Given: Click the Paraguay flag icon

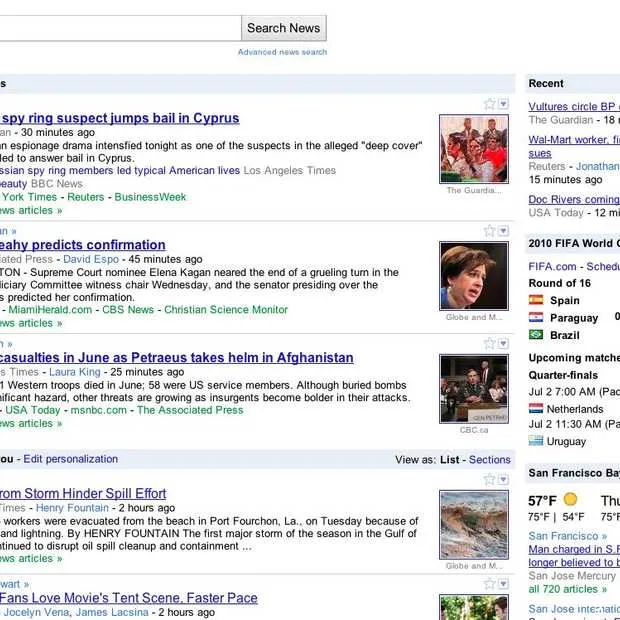Looking at the screenshot, I should pyautogui.click(x=536, y=317).
